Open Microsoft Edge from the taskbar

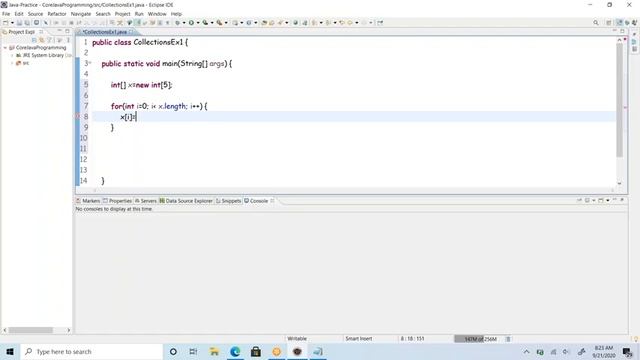[x=235, y=351]
